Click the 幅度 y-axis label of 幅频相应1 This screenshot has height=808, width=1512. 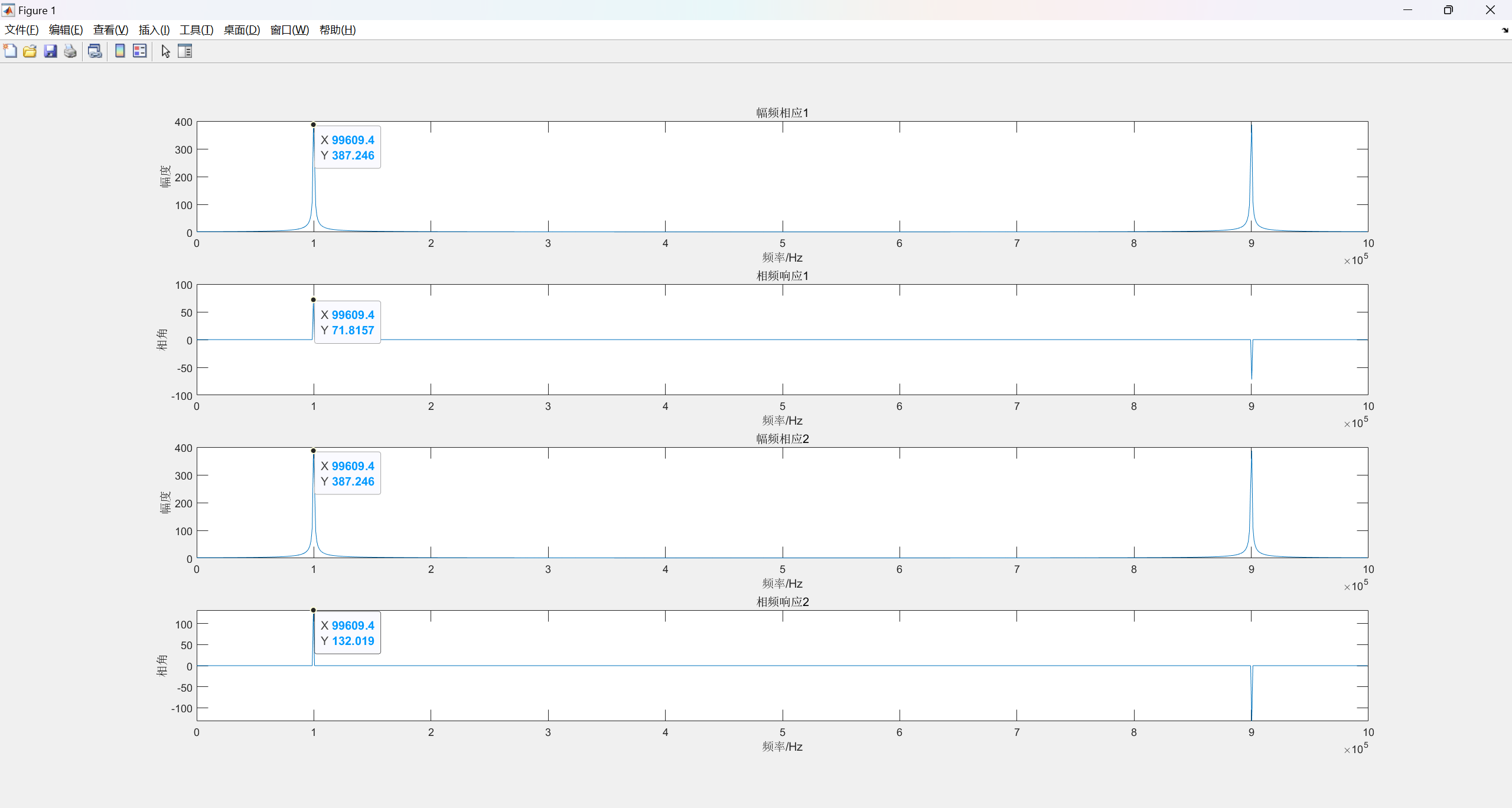(x=165, y=177)
